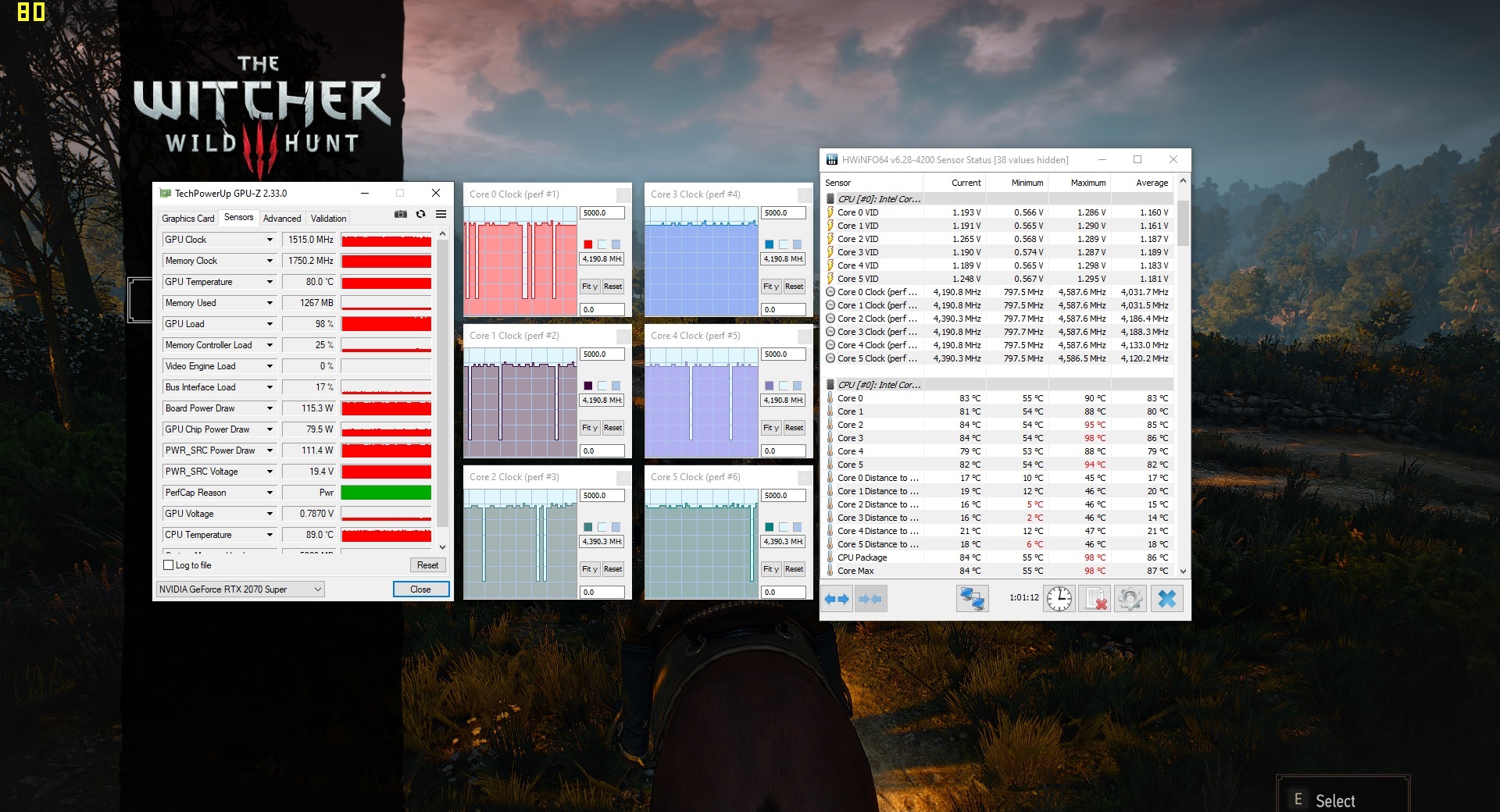Viewport: 1500px width, 812px height.
Task: Click blue line color swatch Core 3 graph
Action: [769, 244]
